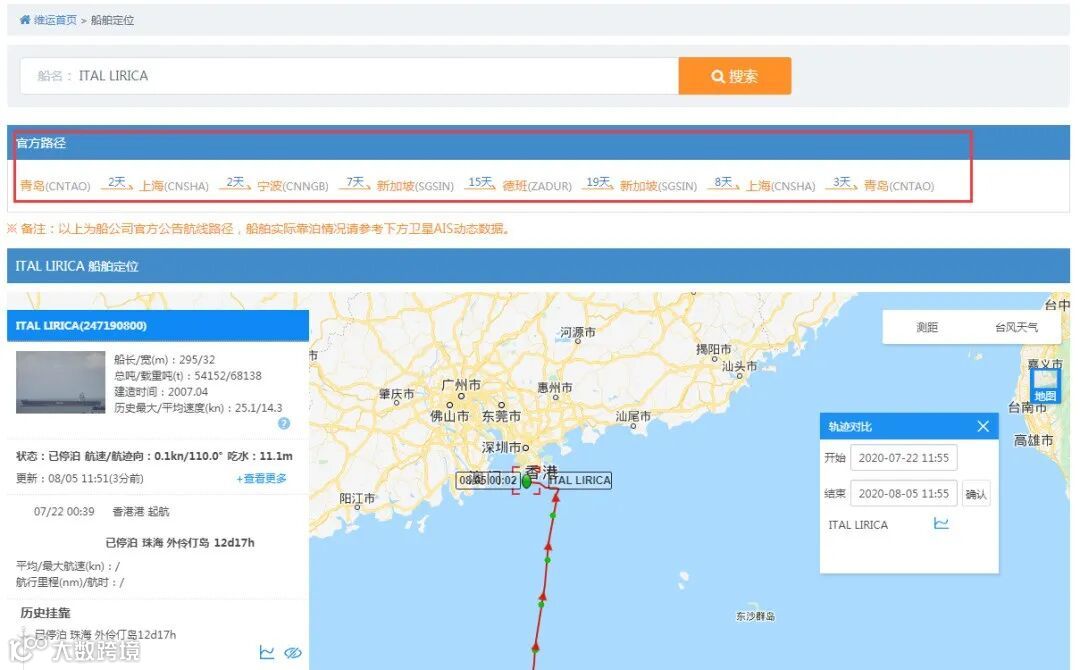Click the 08/05 00:02 track time label
The height and width of the screenshot is (670, 1080).
point(488,480)
